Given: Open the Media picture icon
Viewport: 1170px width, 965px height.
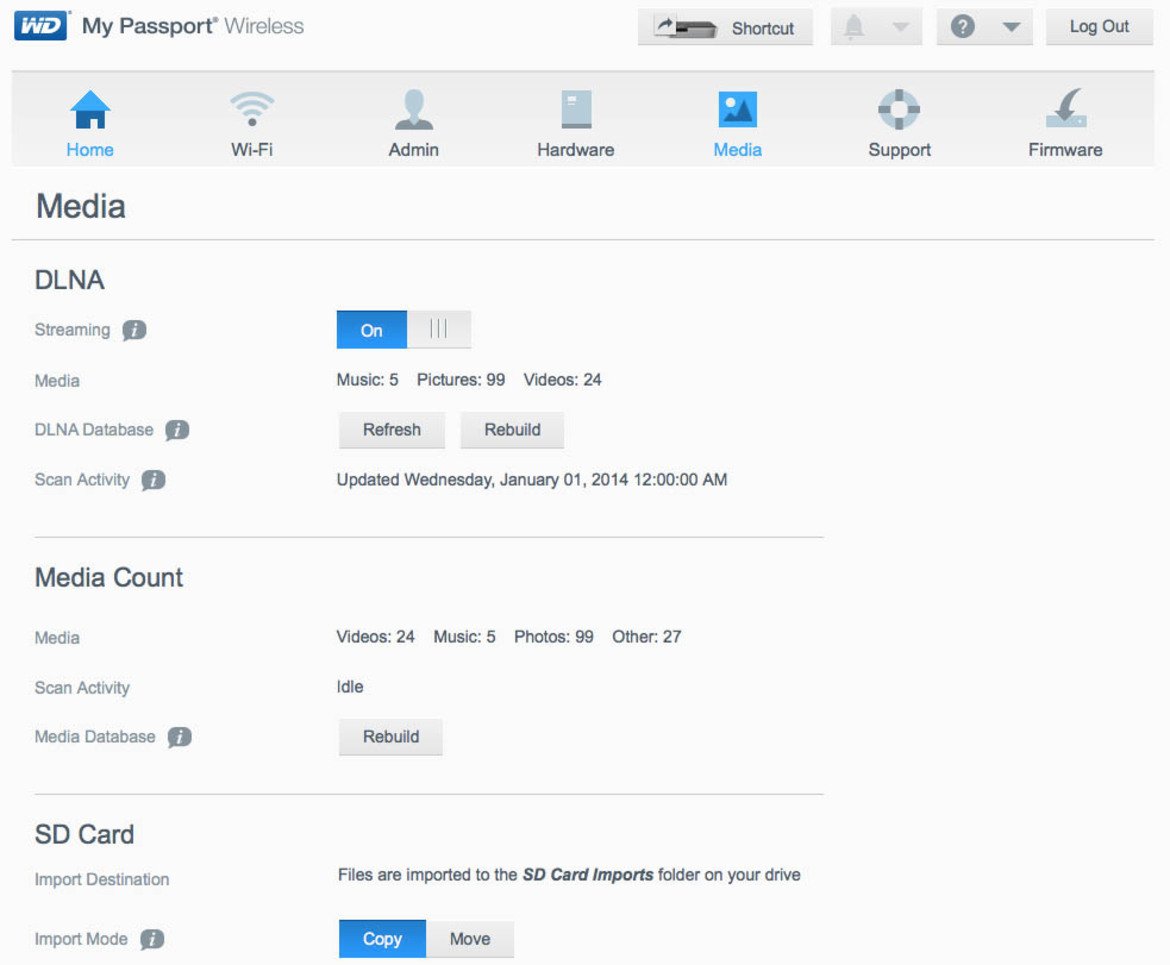Looking at the screenshot, I should [x=737, y=110].
